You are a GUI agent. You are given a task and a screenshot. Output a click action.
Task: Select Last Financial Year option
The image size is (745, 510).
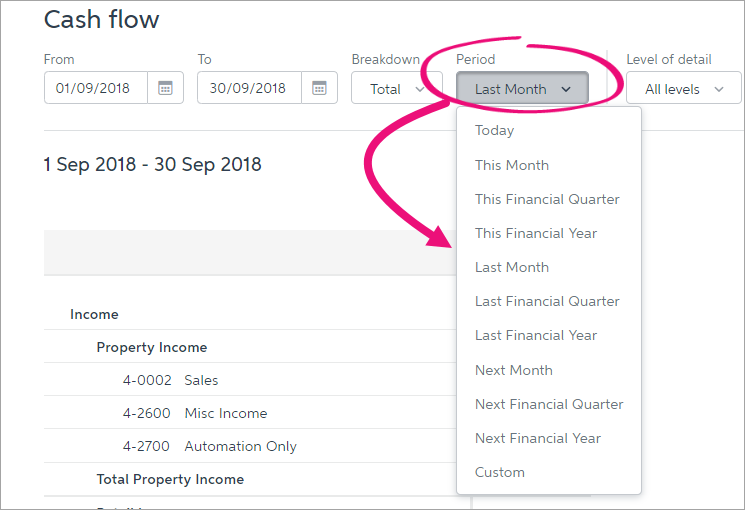536,335
